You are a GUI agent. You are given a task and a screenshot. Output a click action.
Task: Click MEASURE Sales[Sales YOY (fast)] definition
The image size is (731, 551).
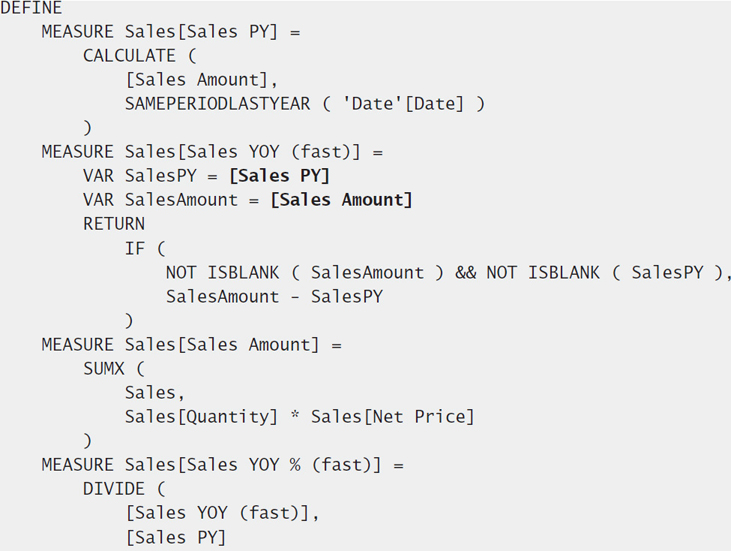pos(212,152)
